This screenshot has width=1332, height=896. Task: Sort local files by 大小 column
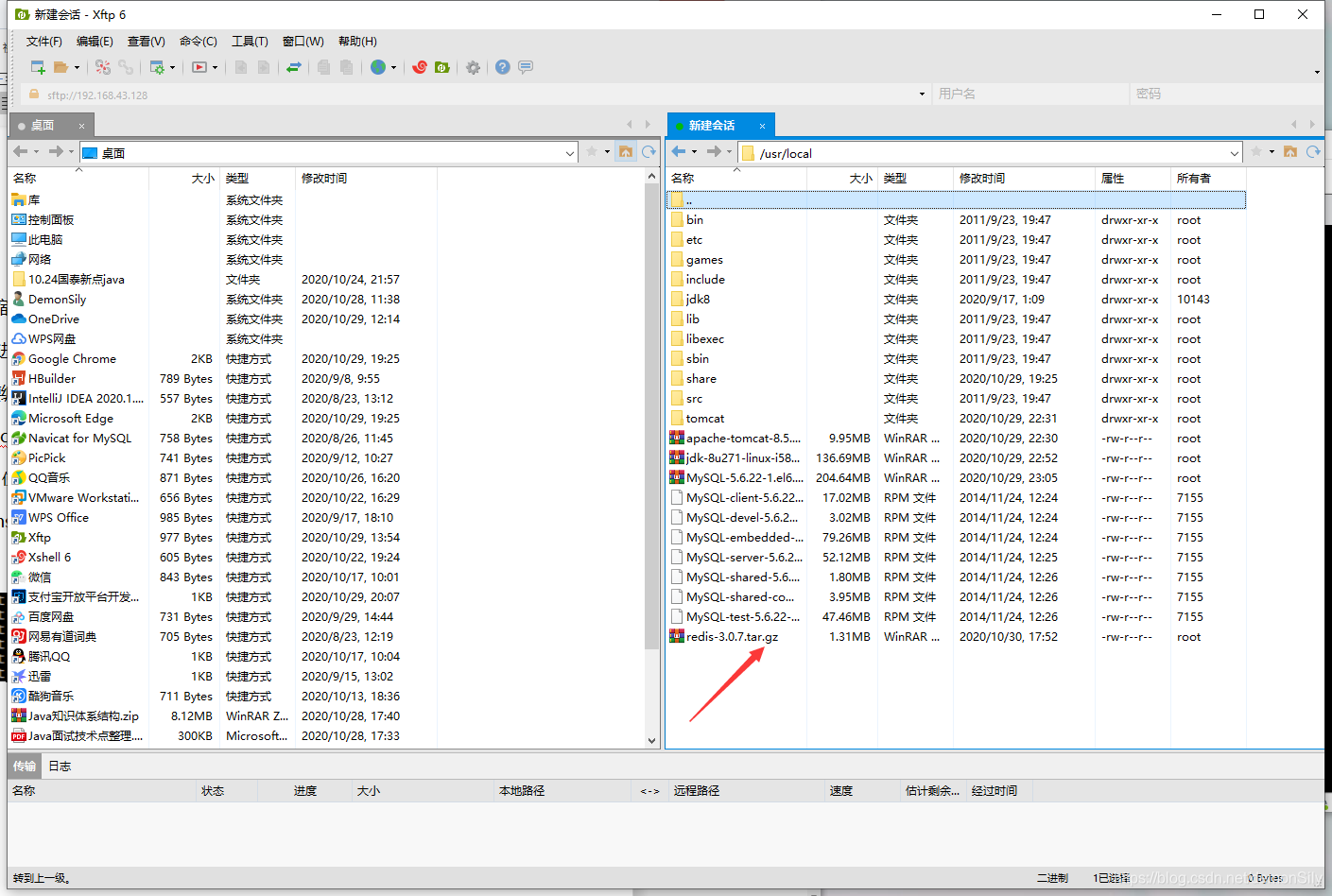click(x=184, y=179)
